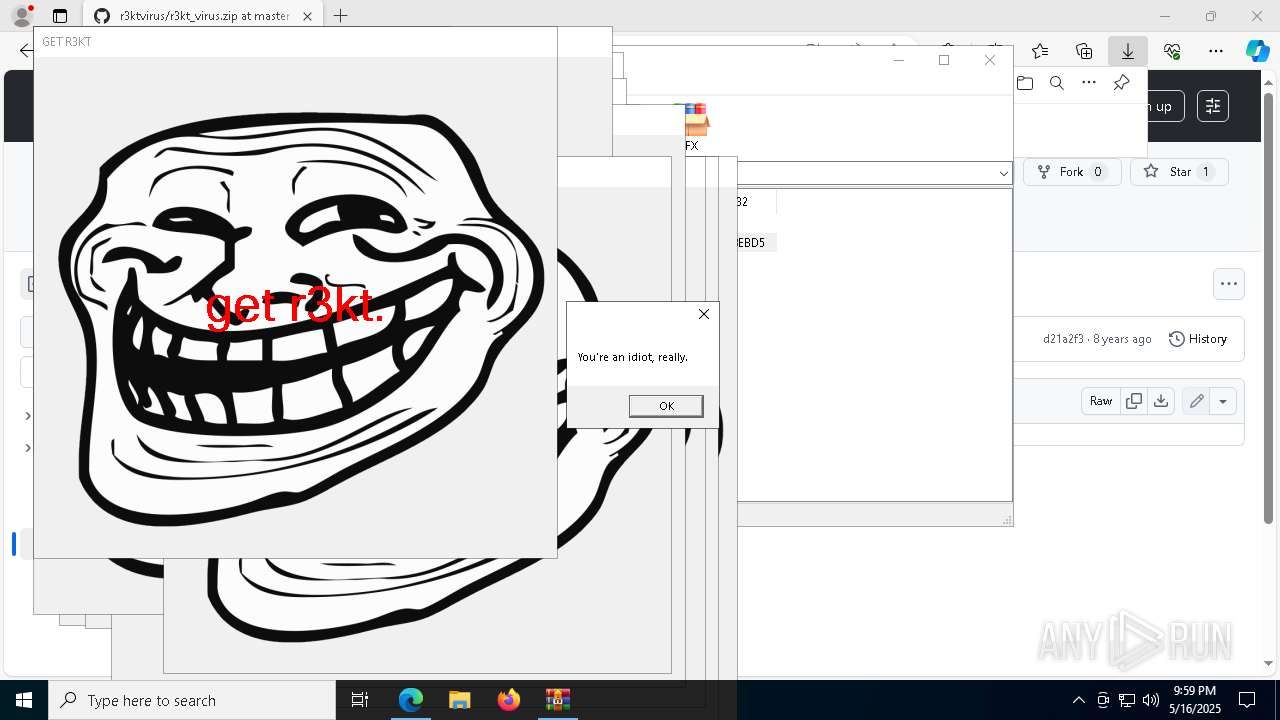Click the 'get r3kt.' red text
1280x720 pixels.
tap(295, 306)
